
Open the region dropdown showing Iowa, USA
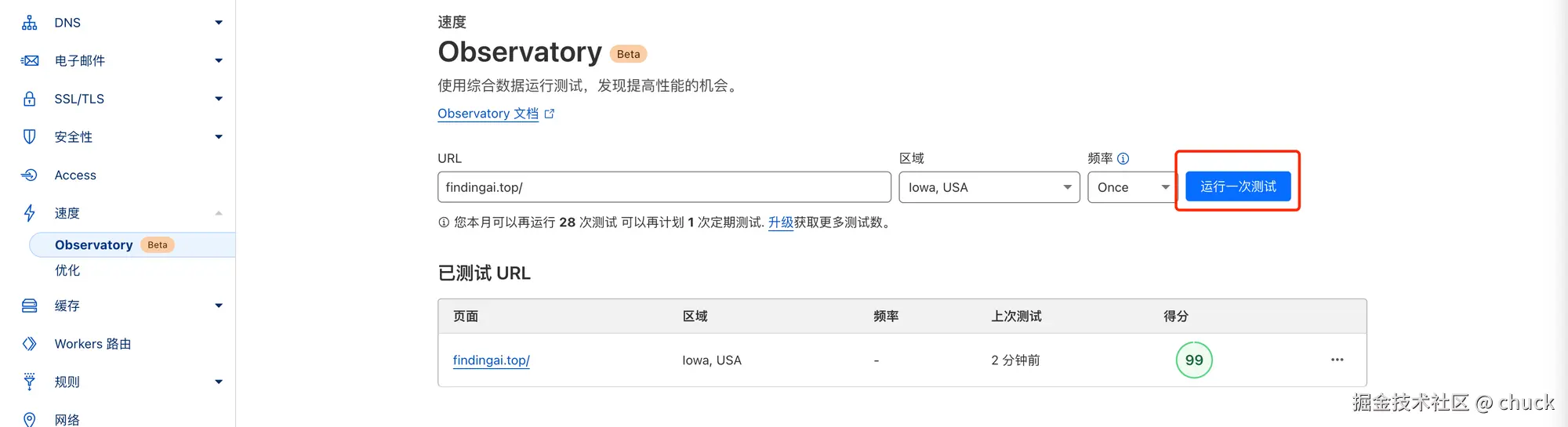click(989, 187)
